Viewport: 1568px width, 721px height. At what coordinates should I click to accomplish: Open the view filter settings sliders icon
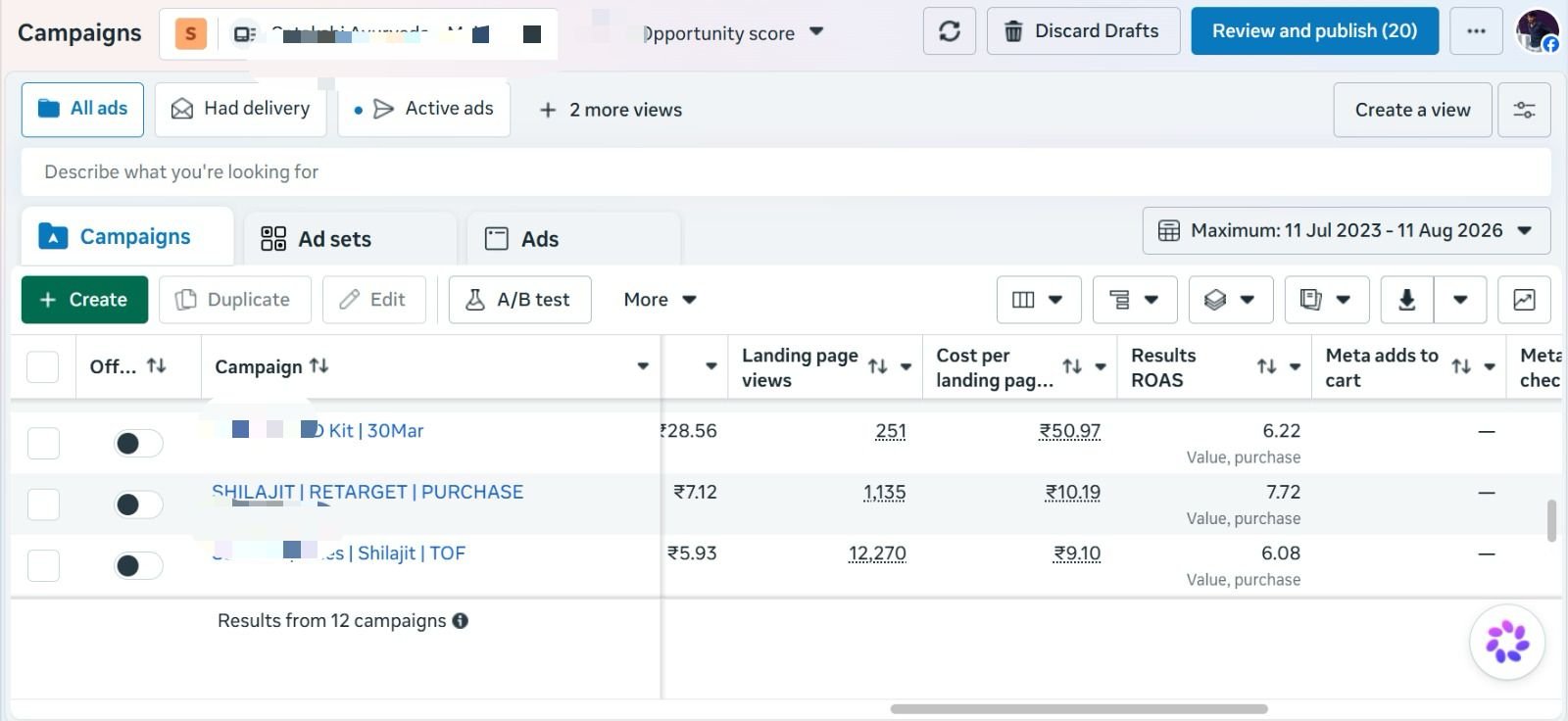click(x=1524, y=110)
